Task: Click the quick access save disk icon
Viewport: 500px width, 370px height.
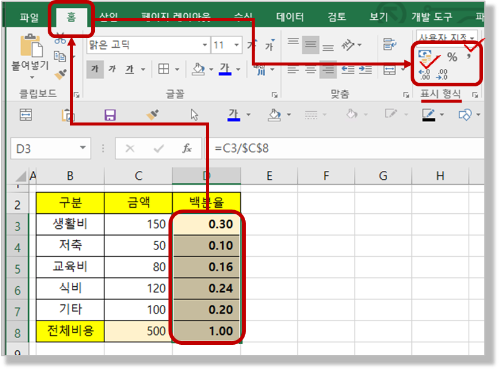Action: (110, 115)
